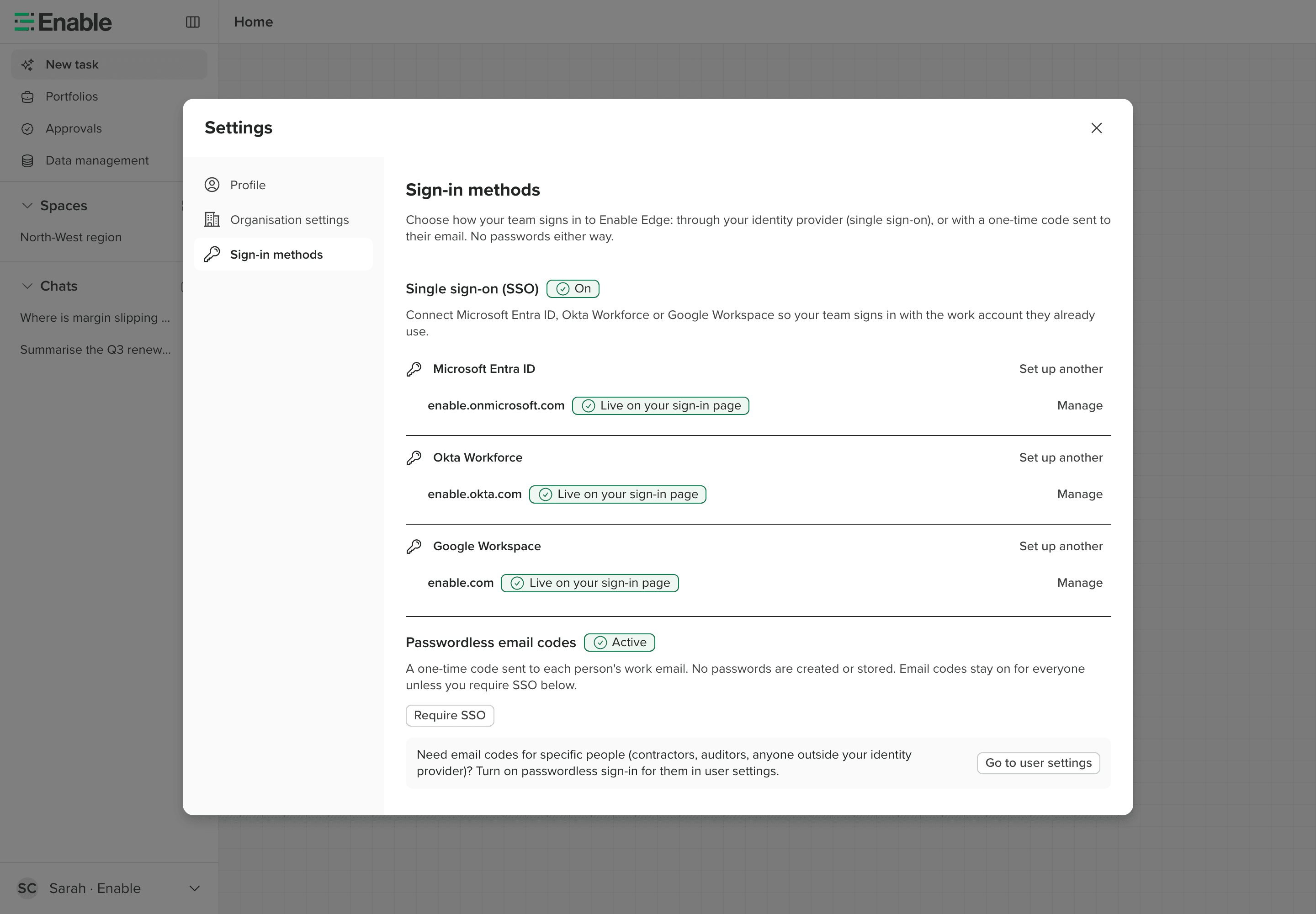The image size is (1316, 914).
Task: Click the Okta Workforce provider name
Action: 478,457
